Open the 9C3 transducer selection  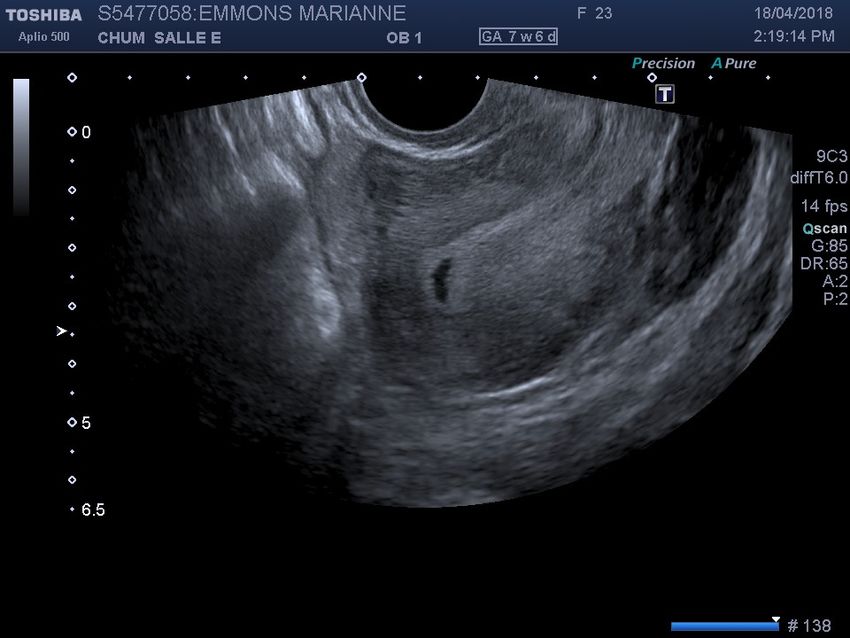(831, 156)
